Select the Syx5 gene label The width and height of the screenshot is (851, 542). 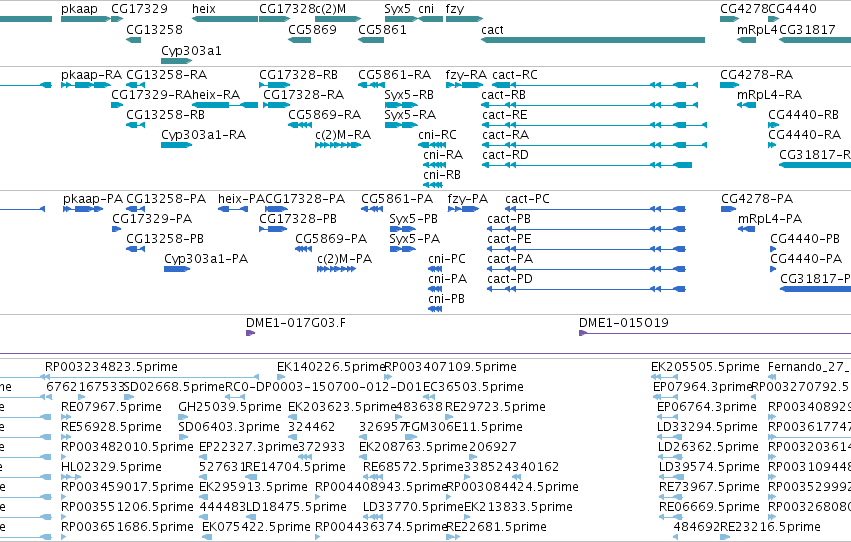(x=397, y=9)
